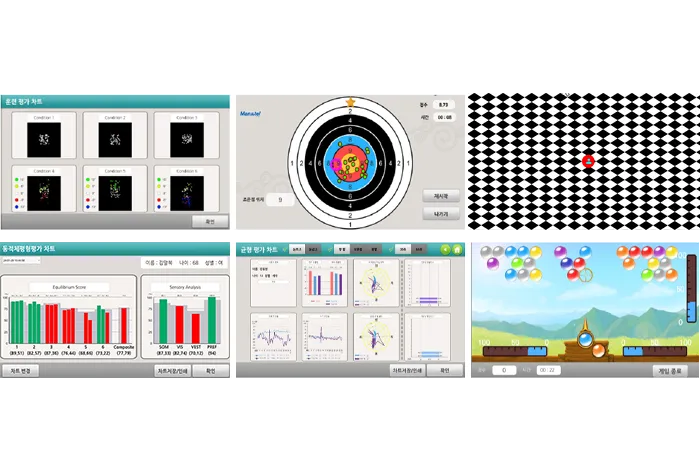Click the bullseye center of the target
This screenshot has height=470, width=700.
pos(350,163)
